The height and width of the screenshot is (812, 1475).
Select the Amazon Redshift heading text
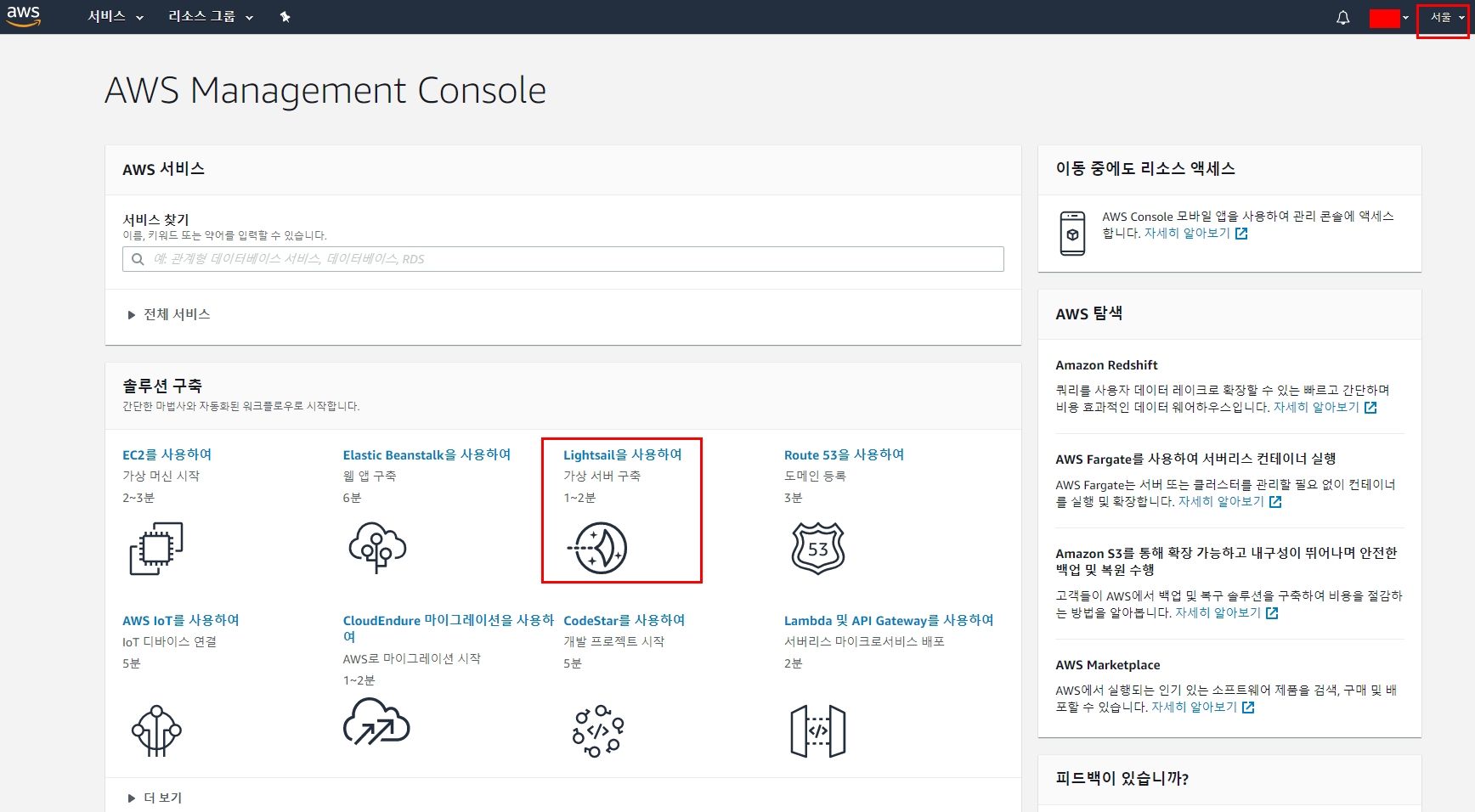tap(1106, 365)
